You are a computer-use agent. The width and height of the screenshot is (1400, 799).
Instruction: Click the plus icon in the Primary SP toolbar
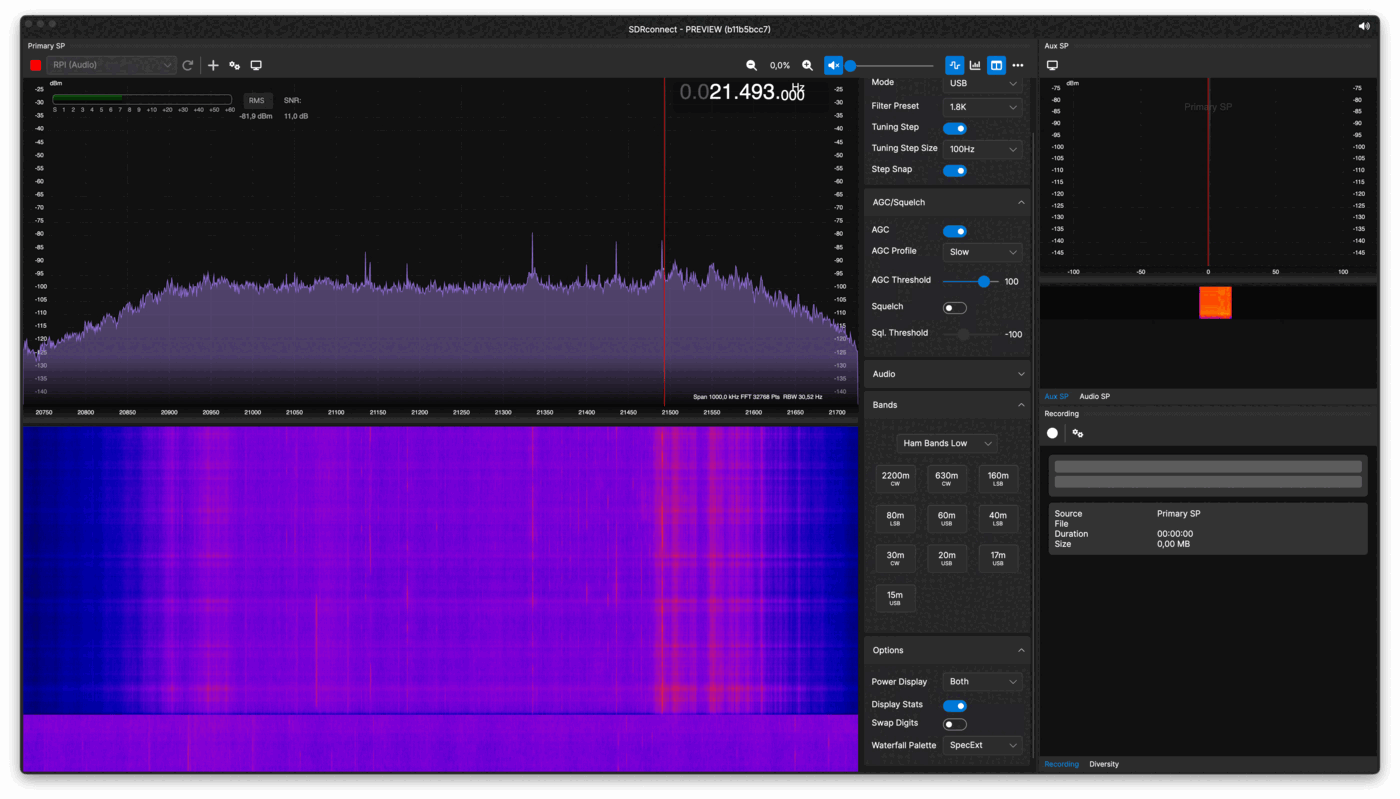point(213,65)
